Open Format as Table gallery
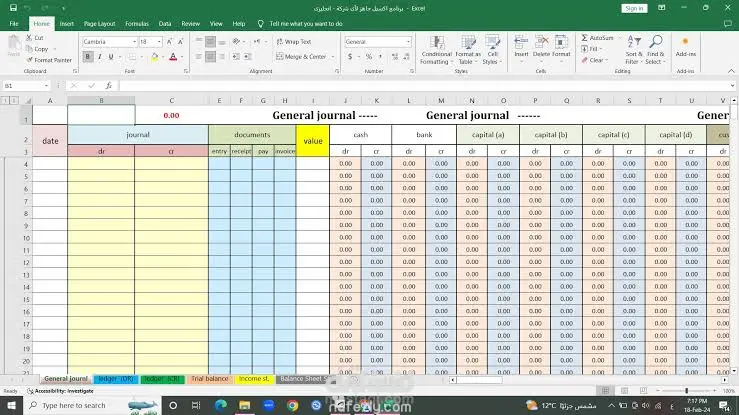The height and width of the screenshot is (415, 739). (x=468, y=49)
